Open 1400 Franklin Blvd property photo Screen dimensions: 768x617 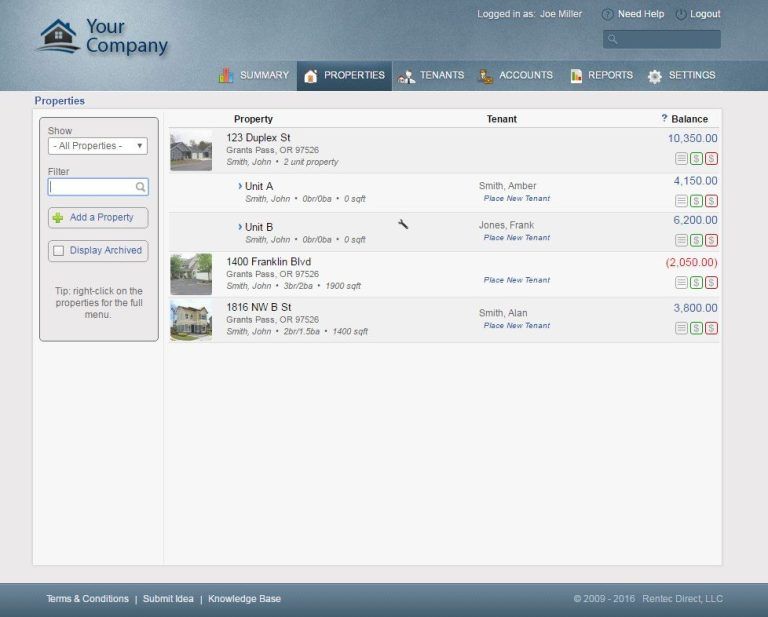point(191,274)
